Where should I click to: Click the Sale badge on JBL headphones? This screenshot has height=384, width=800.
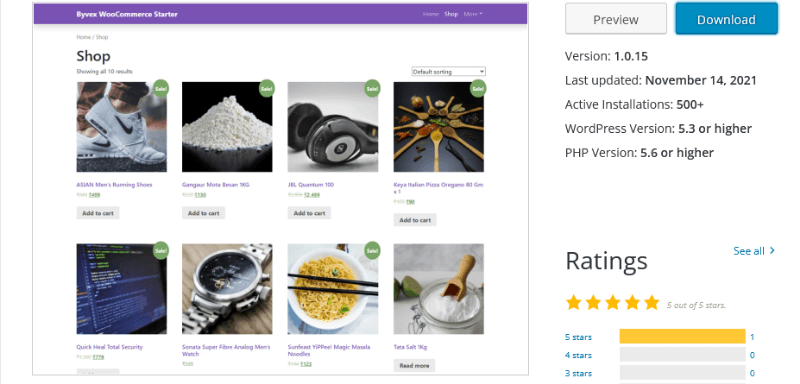[372, 88]
